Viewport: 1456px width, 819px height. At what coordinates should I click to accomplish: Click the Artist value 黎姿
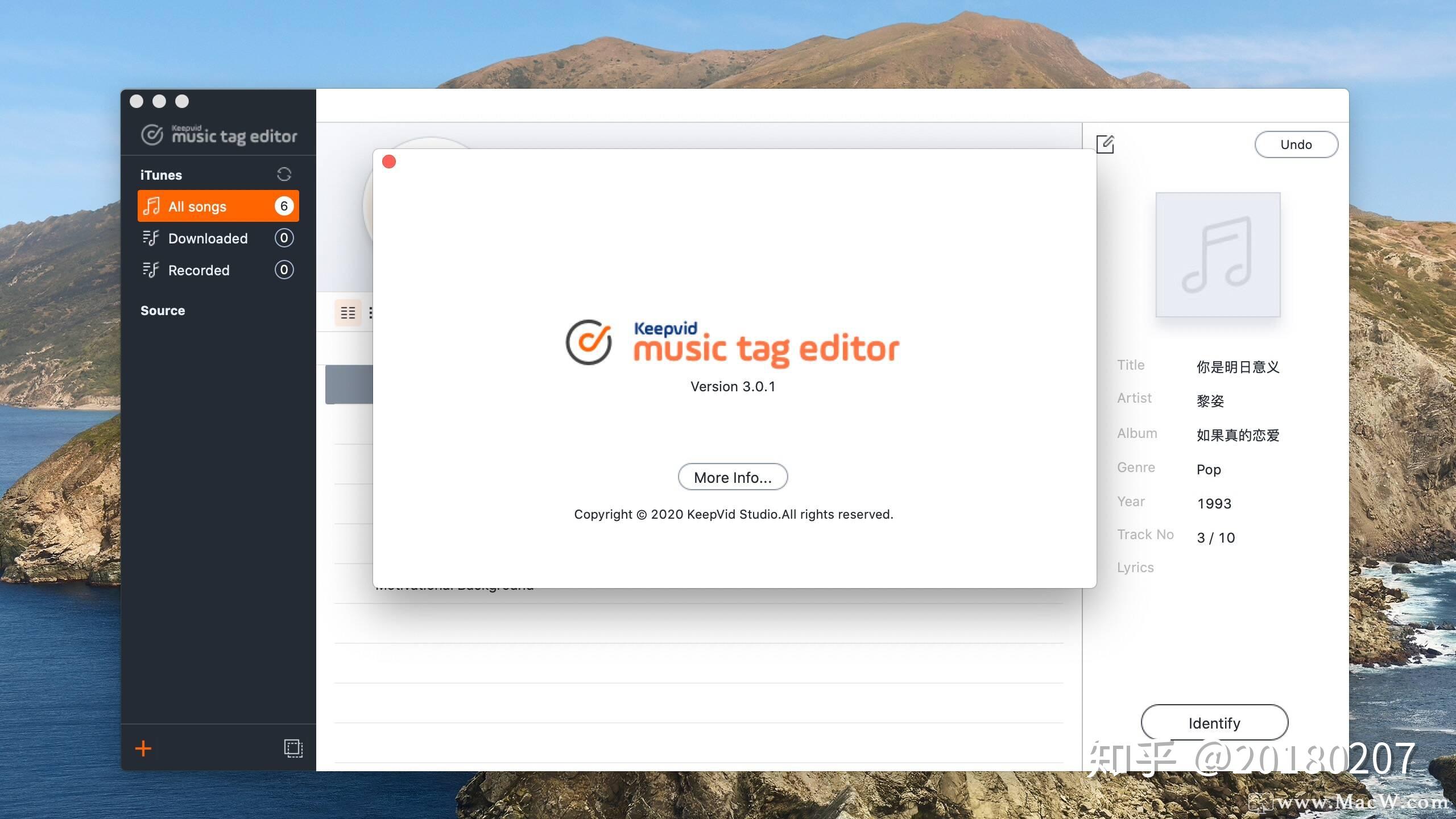pos(1210,401)
